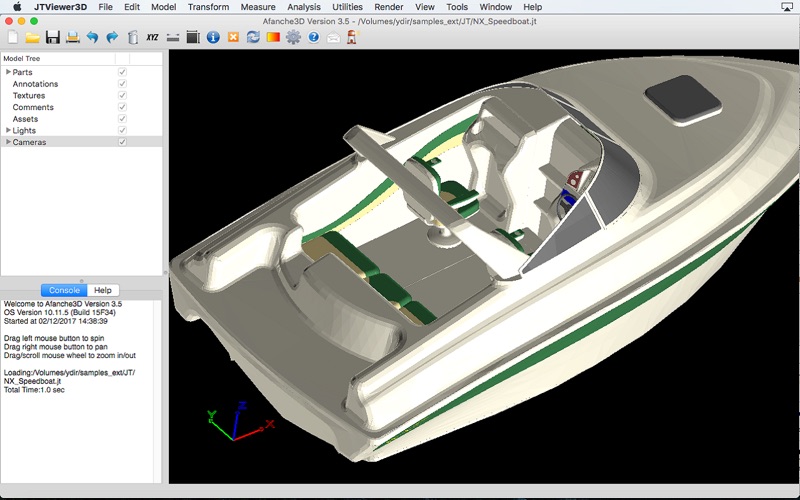Disable the Textures checkbox
This screenshot has width=800, height=500.
(x=122, y=96)
